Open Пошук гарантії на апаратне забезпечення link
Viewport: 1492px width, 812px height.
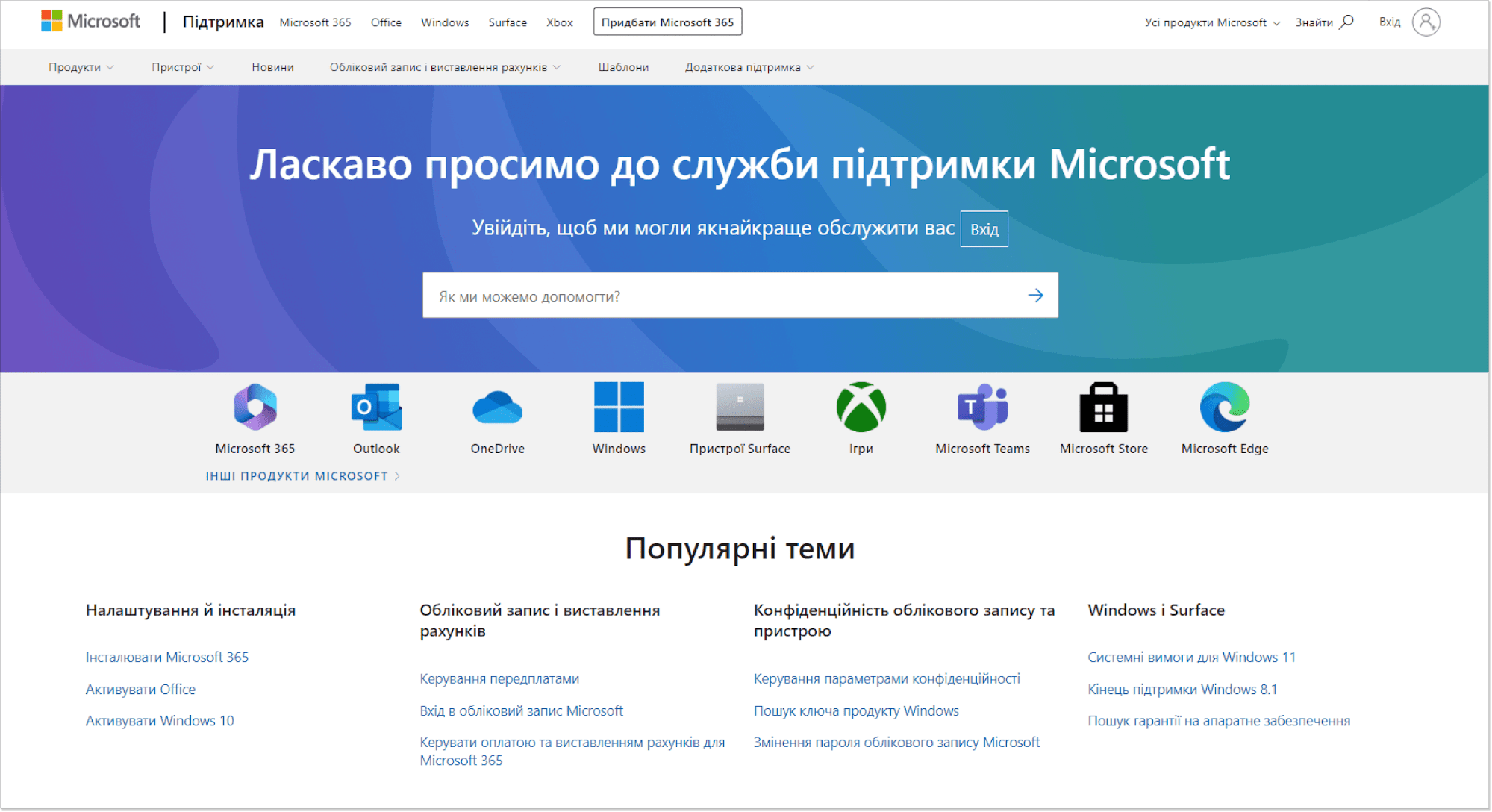[1219, 721]
